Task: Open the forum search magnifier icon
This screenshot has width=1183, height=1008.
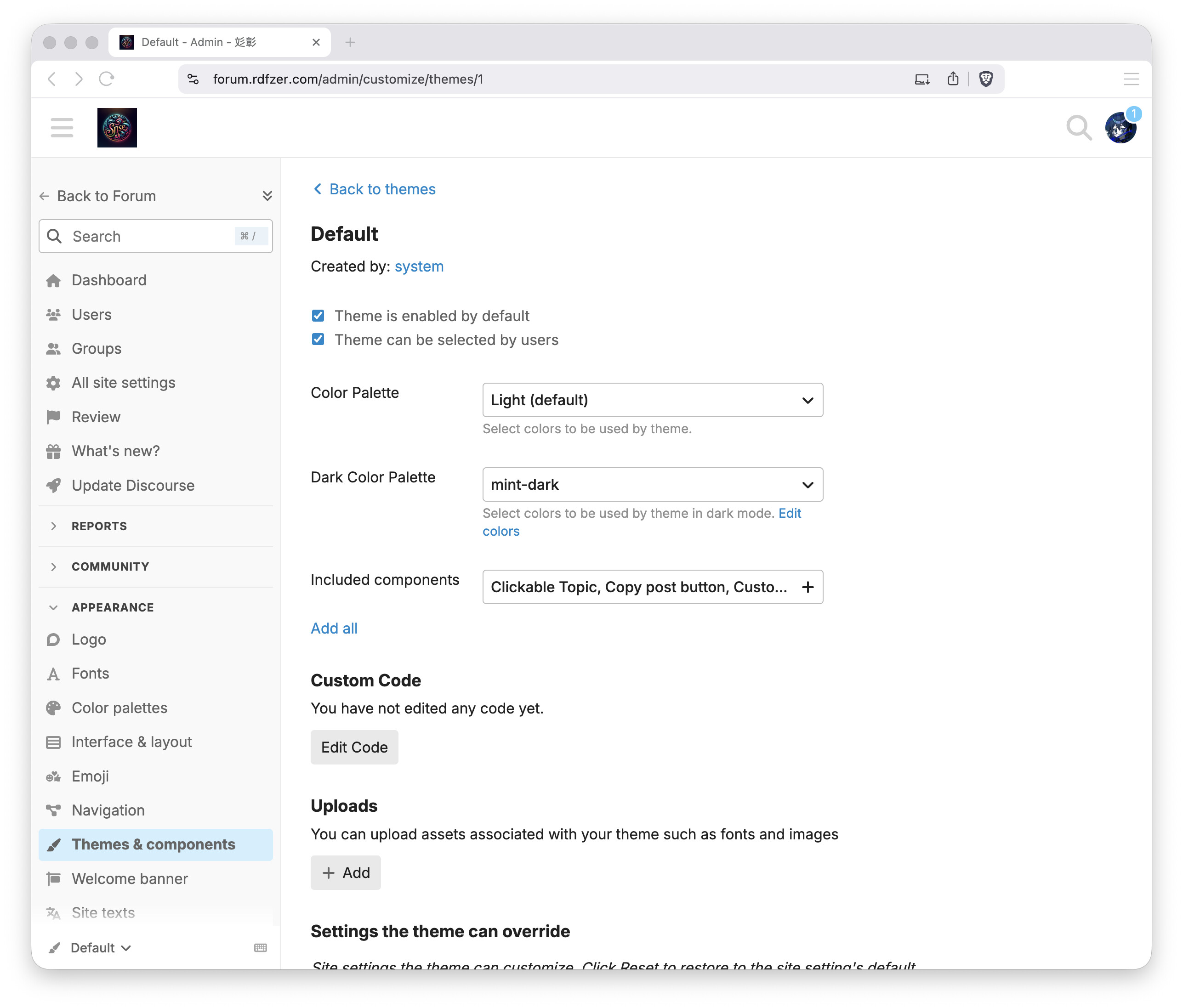Action: click(x=1078, y=127)
